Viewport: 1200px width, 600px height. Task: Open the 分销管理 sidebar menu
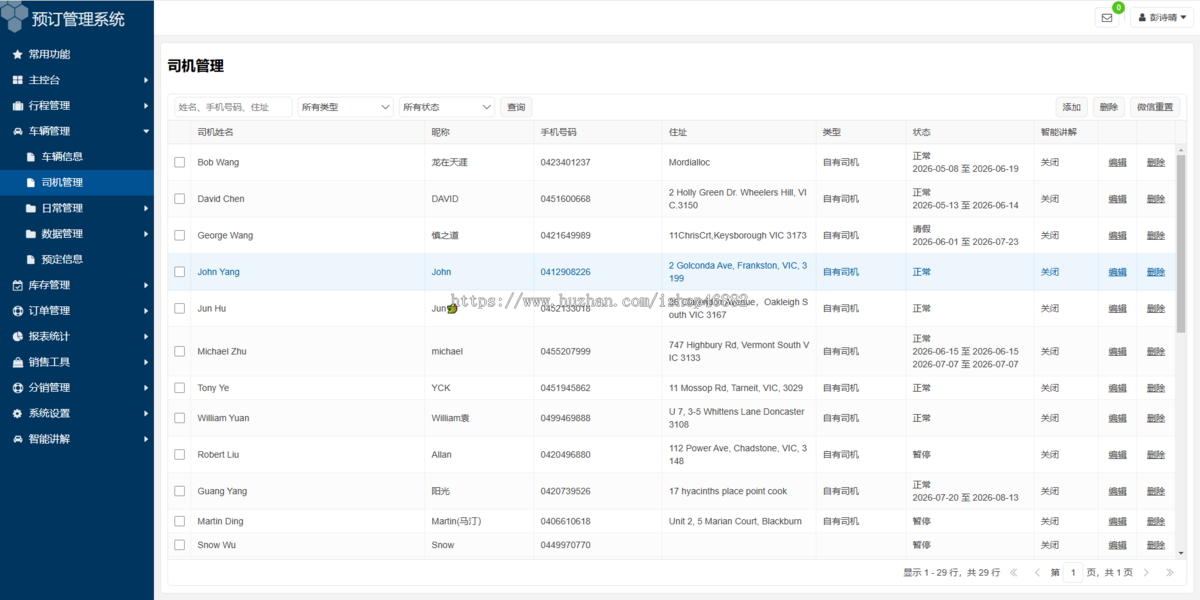click(x=77, y=388)
